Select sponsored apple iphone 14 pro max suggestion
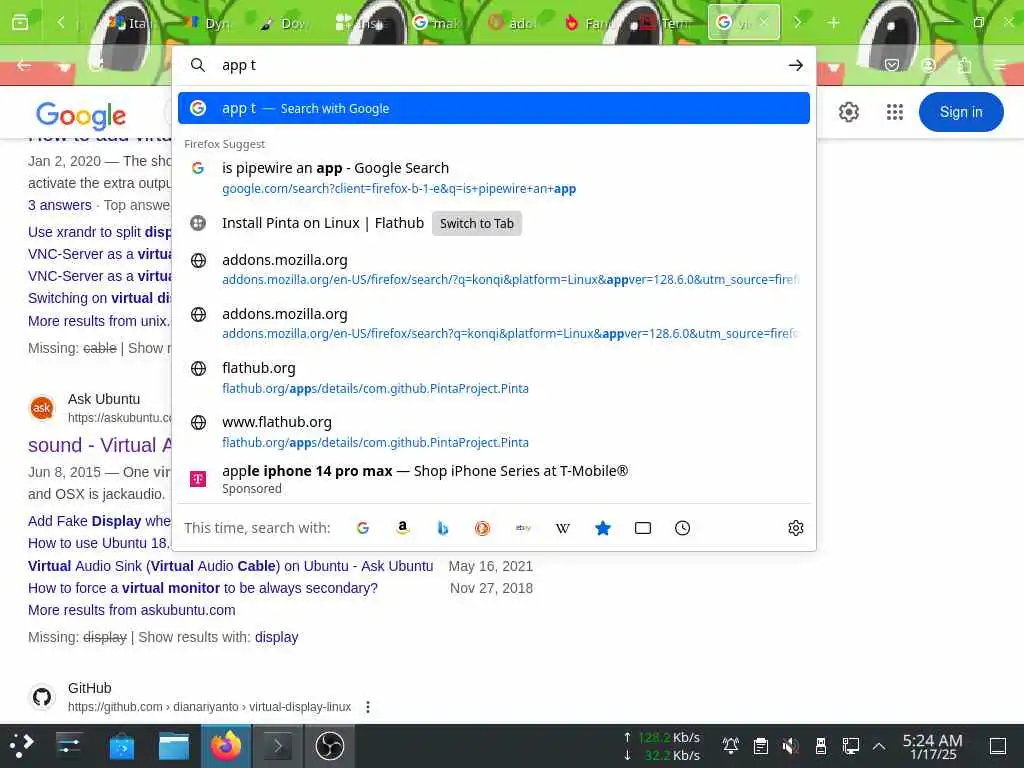Image resolution: width=1024 pixels, height=768 pixels. [494, 479]
